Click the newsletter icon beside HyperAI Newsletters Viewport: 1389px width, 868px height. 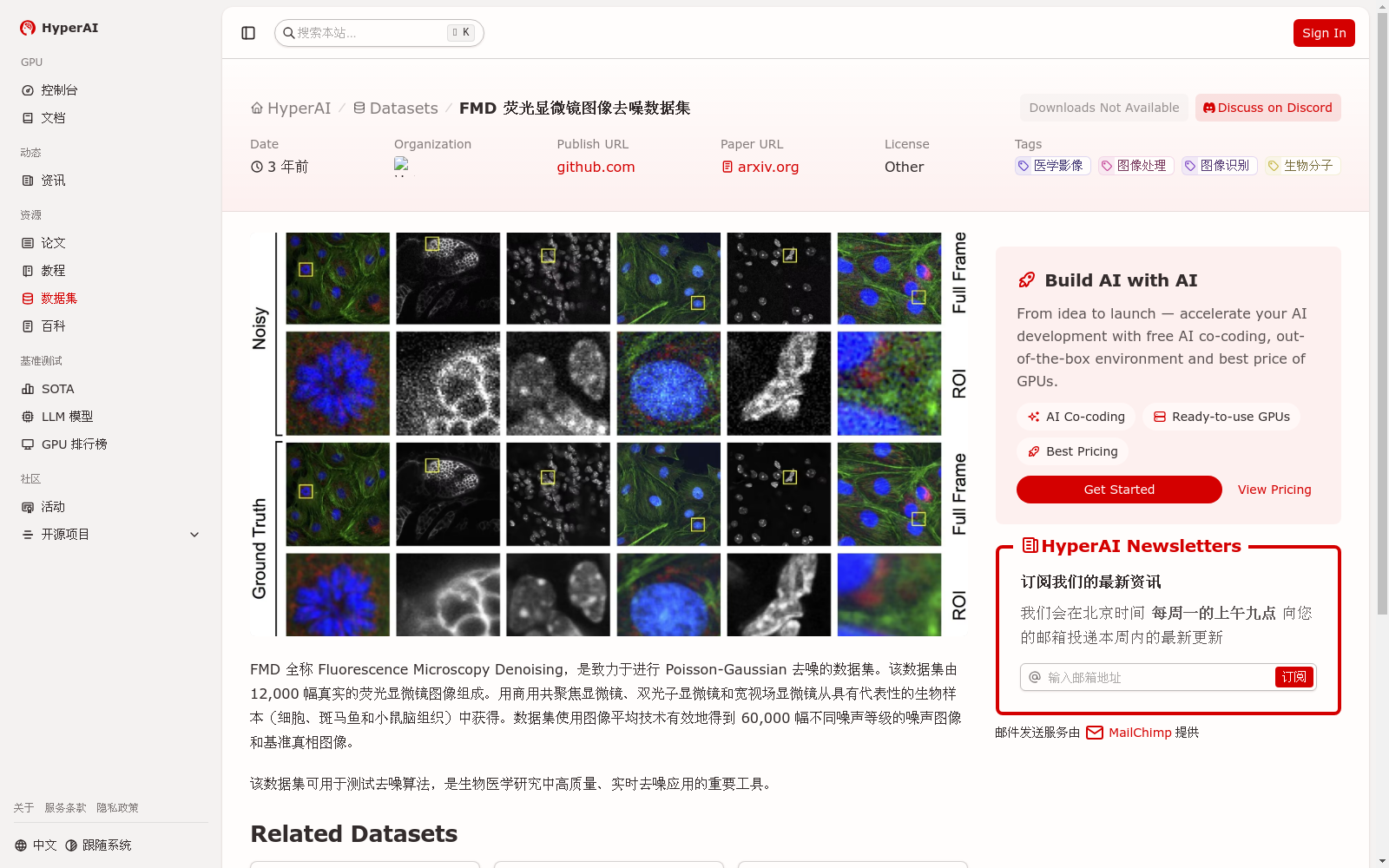coord(1030,545)
